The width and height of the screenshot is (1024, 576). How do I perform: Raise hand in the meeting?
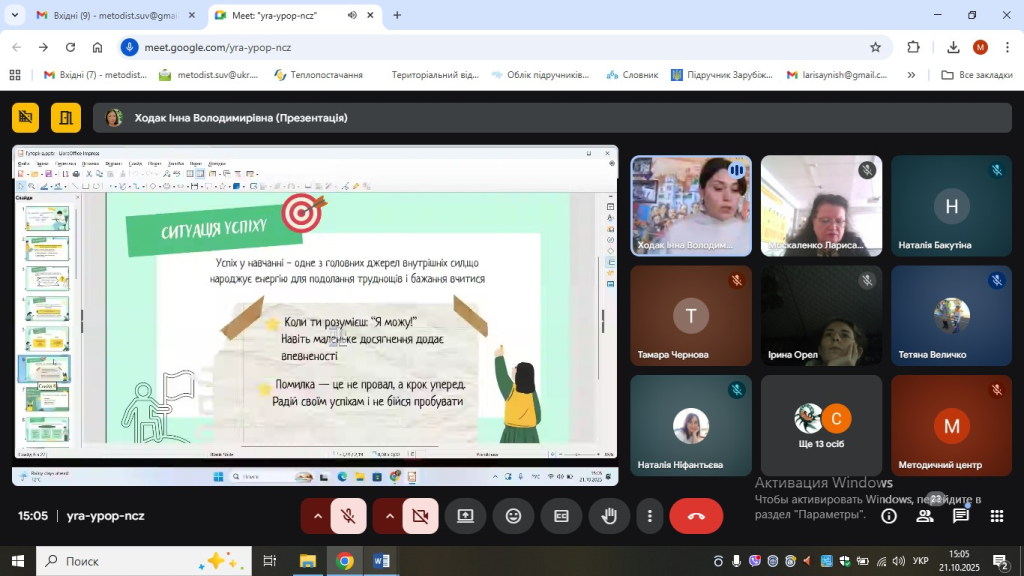point(609,516)
